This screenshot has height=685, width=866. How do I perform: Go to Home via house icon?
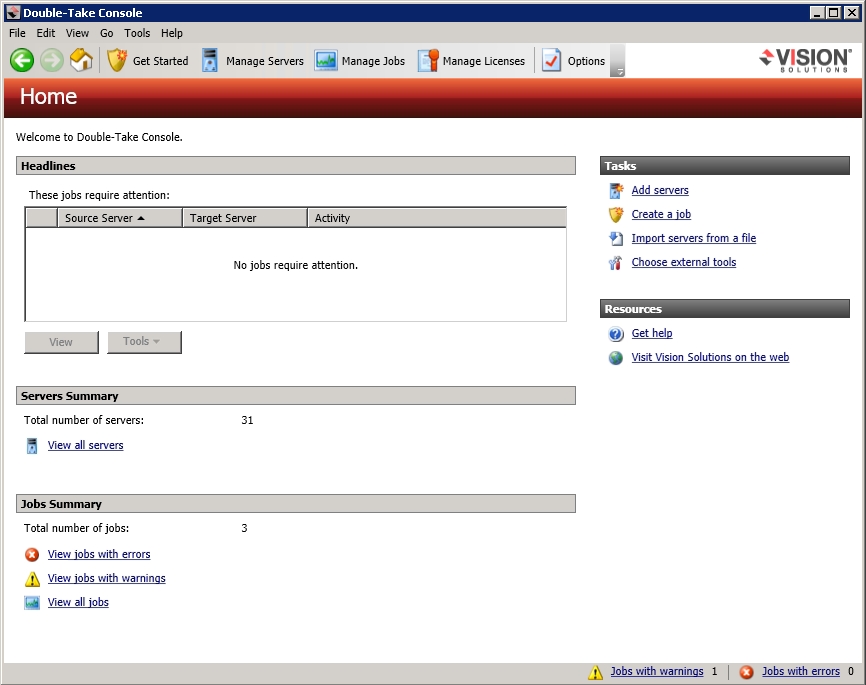coord(81,60)
